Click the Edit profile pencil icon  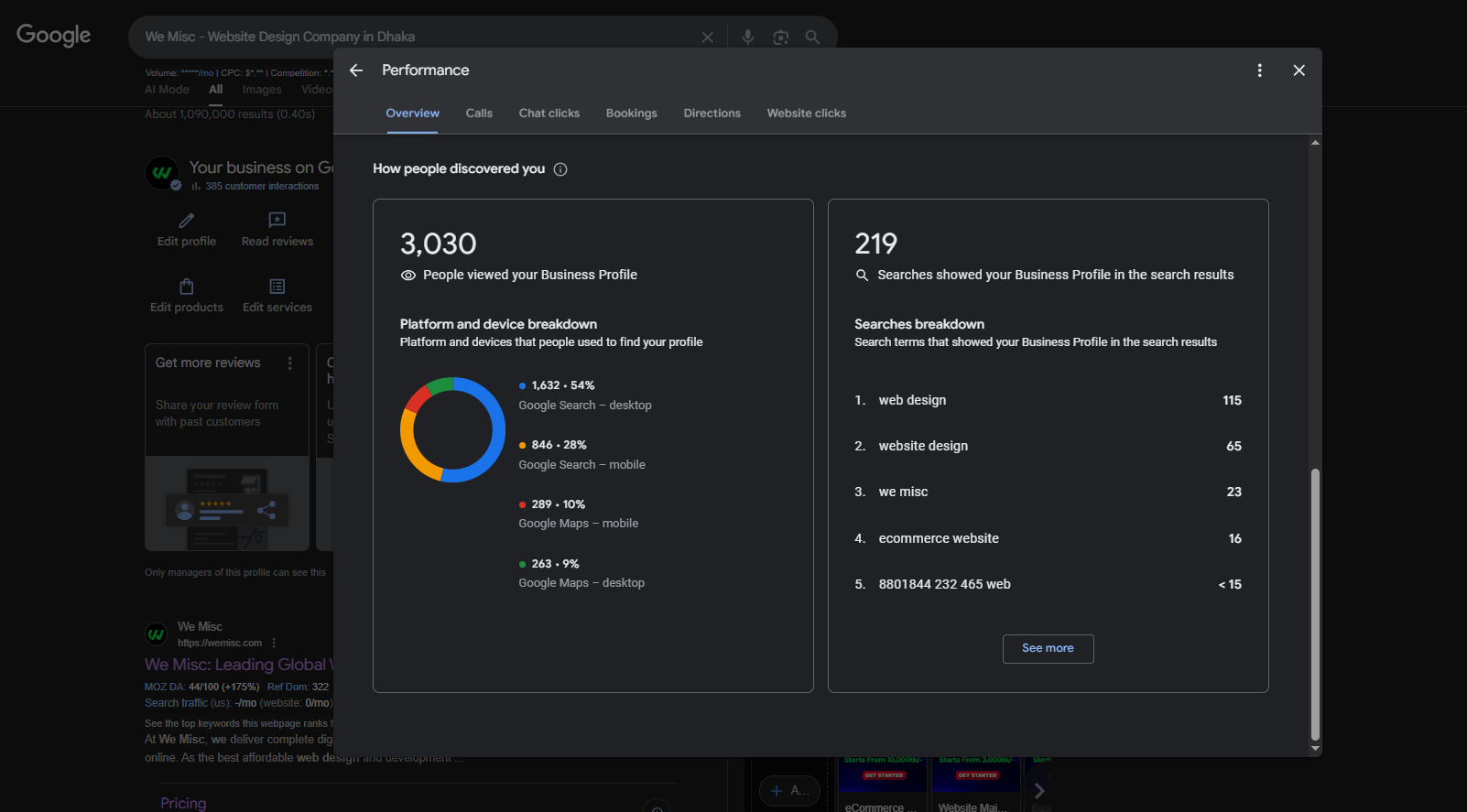coord(187,221)
